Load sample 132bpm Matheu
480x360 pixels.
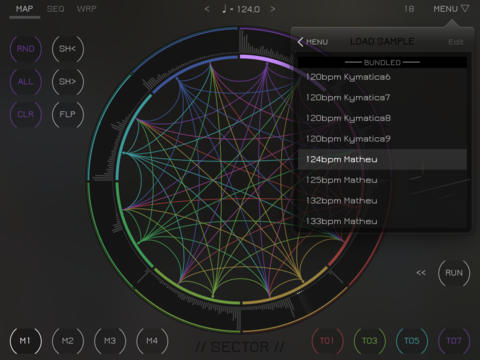coord(382,201)
